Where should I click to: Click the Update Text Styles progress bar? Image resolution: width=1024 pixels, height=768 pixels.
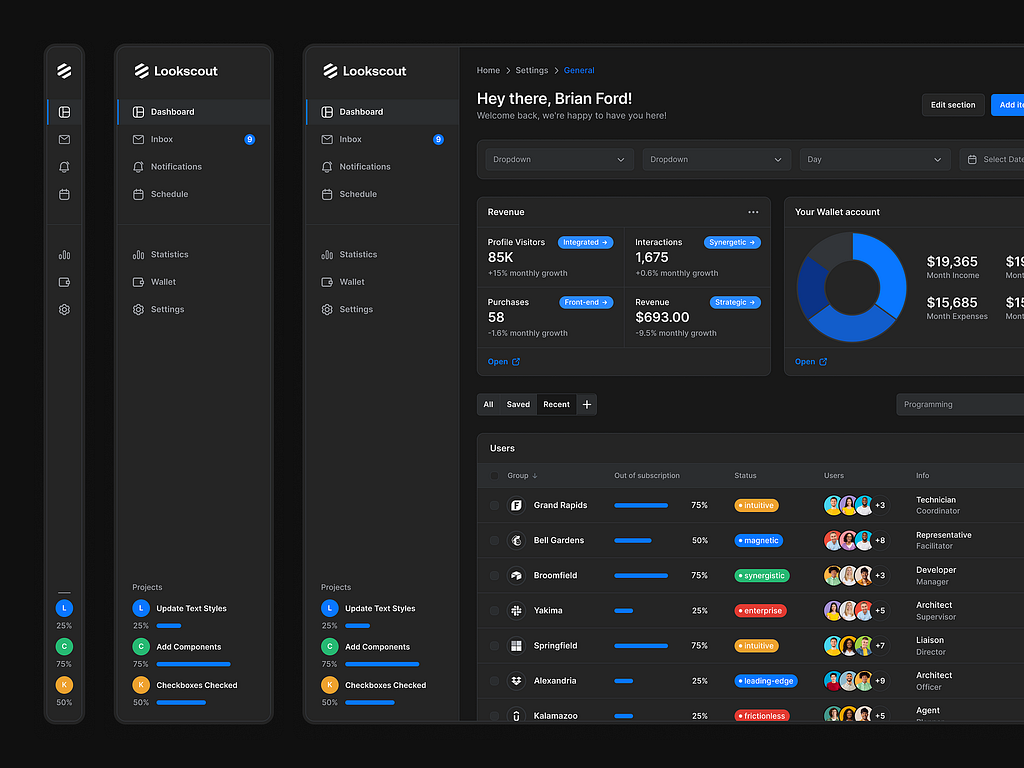tap(172, 626)
